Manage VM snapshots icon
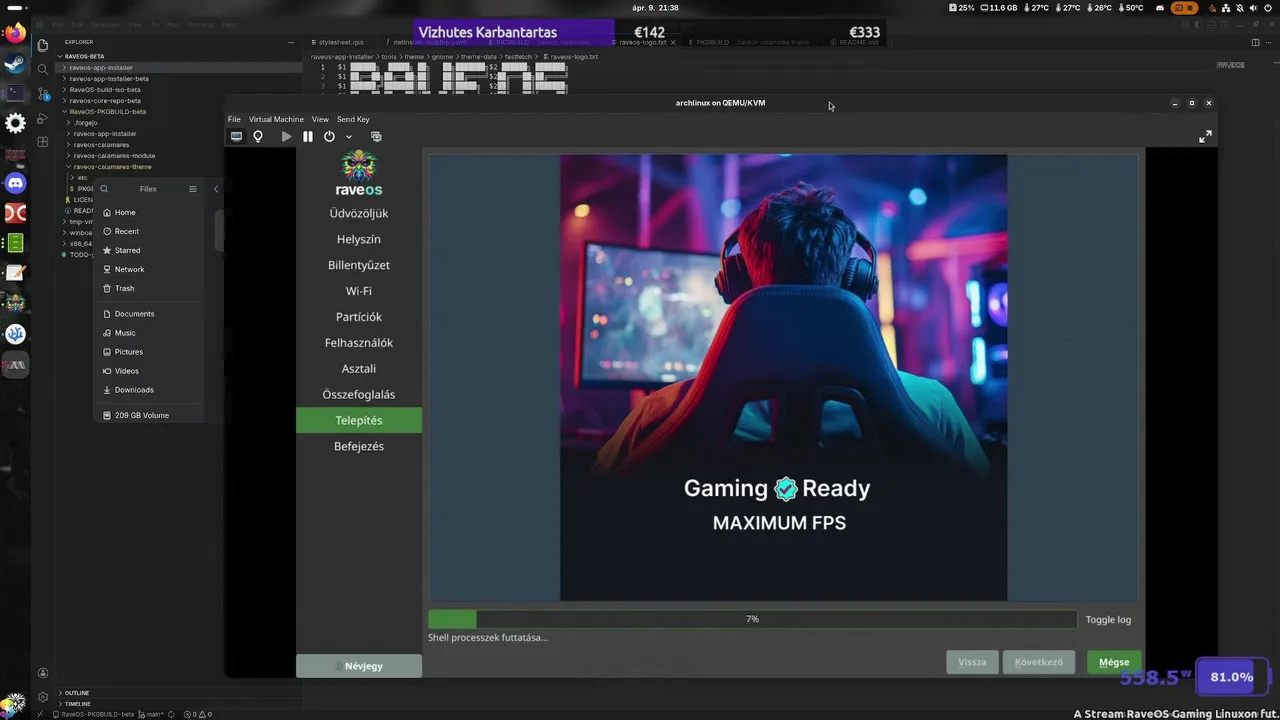Image resolution: width=1280 pixels, height=720 pixels. [376, 136]
